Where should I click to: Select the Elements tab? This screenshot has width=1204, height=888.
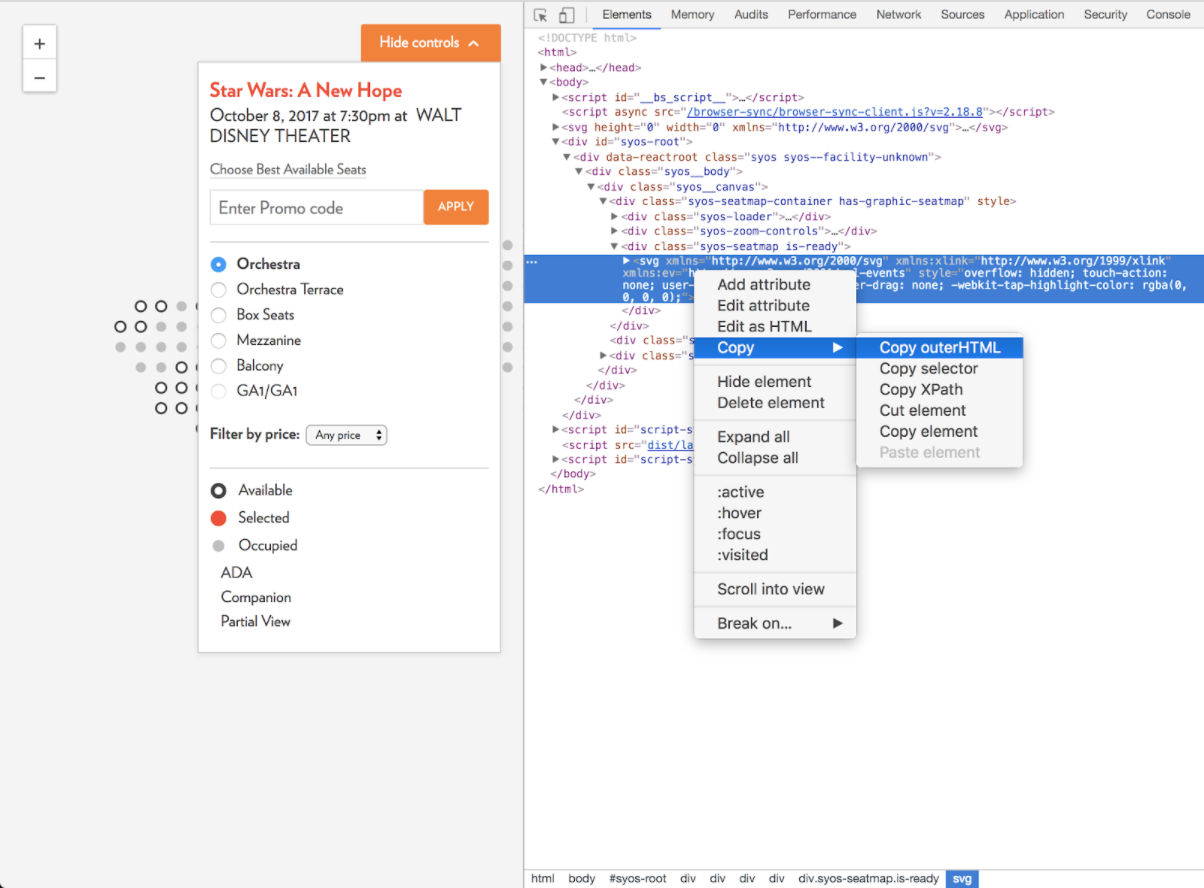[x=627, y=15]
